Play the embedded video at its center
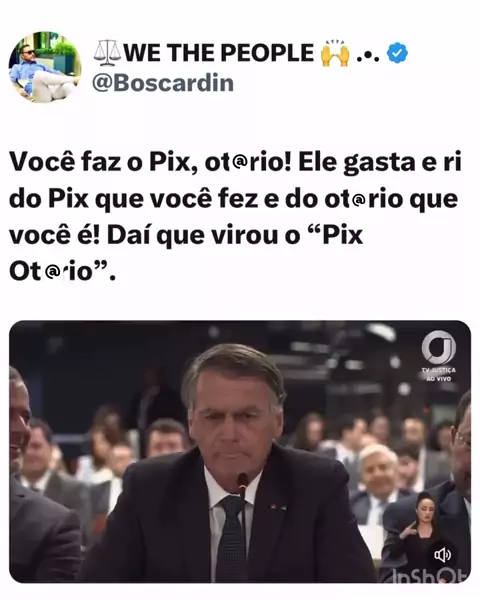The height and width of the screenshot is (600, 480). pyautogui.click(x=240, y=452)
